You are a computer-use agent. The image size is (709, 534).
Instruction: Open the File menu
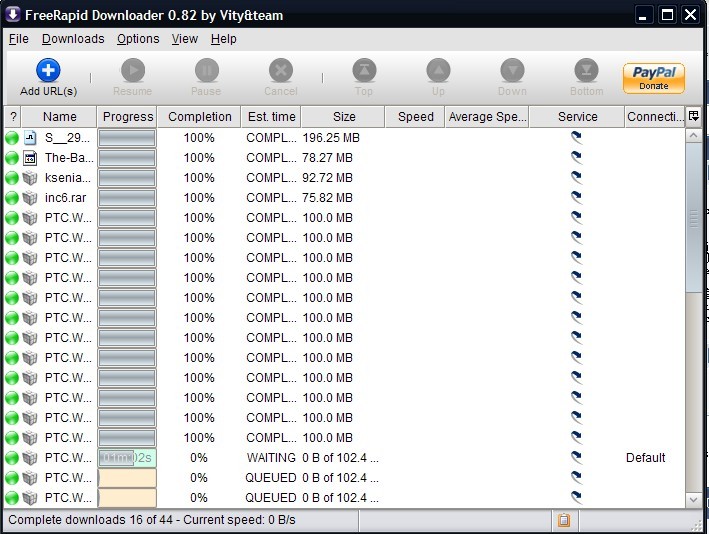(x=19, y=39)
